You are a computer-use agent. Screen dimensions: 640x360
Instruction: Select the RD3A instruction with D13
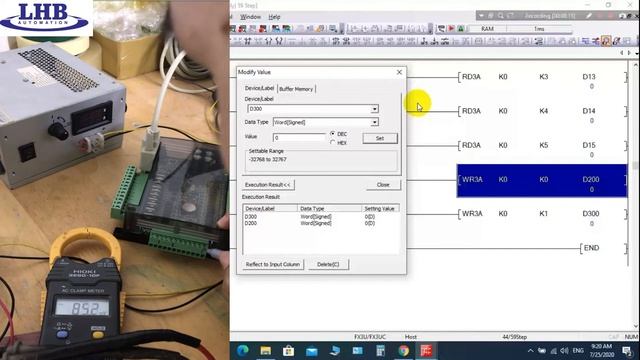(x=542, y=77)
